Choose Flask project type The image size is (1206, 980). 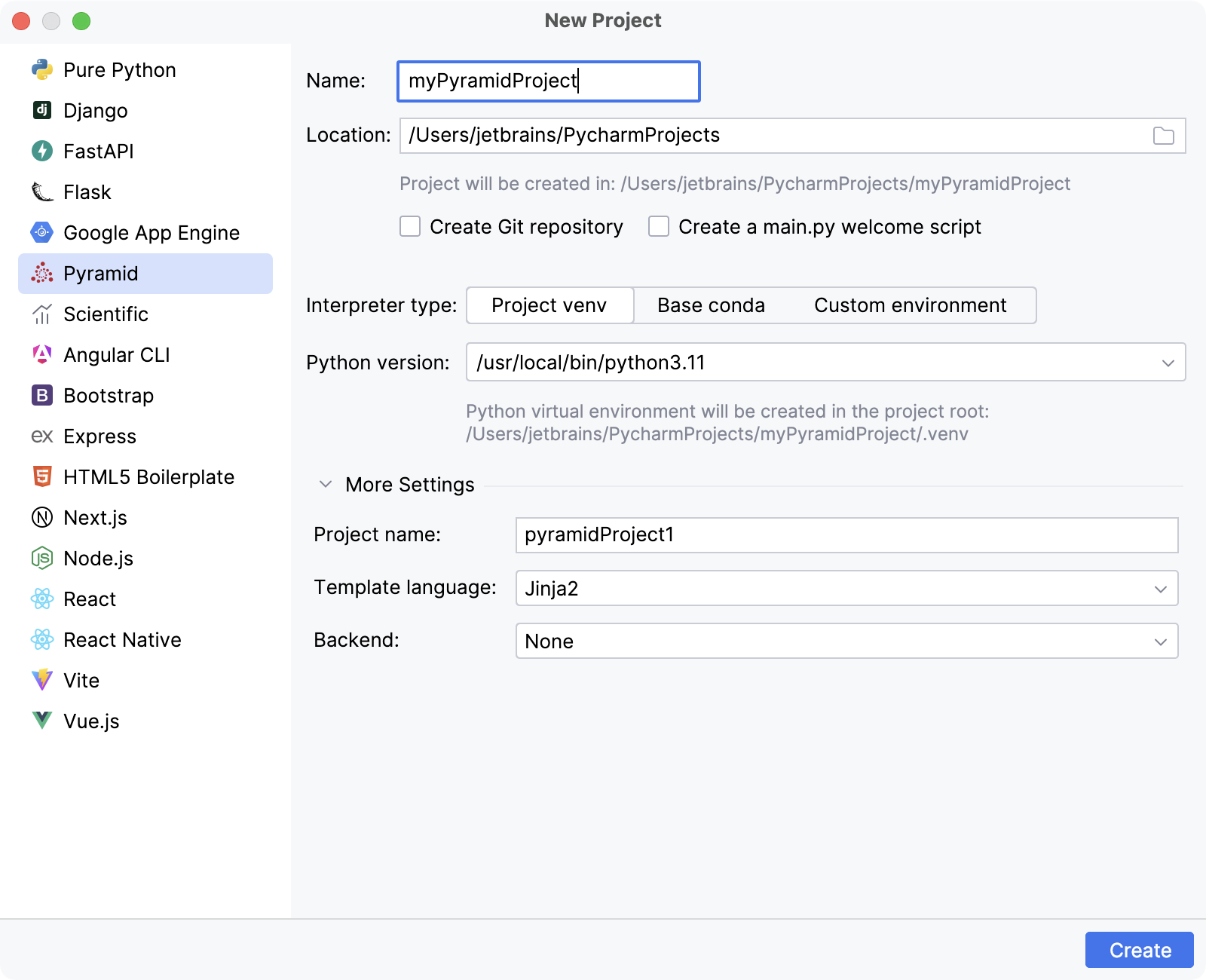(x=145, y=192)
